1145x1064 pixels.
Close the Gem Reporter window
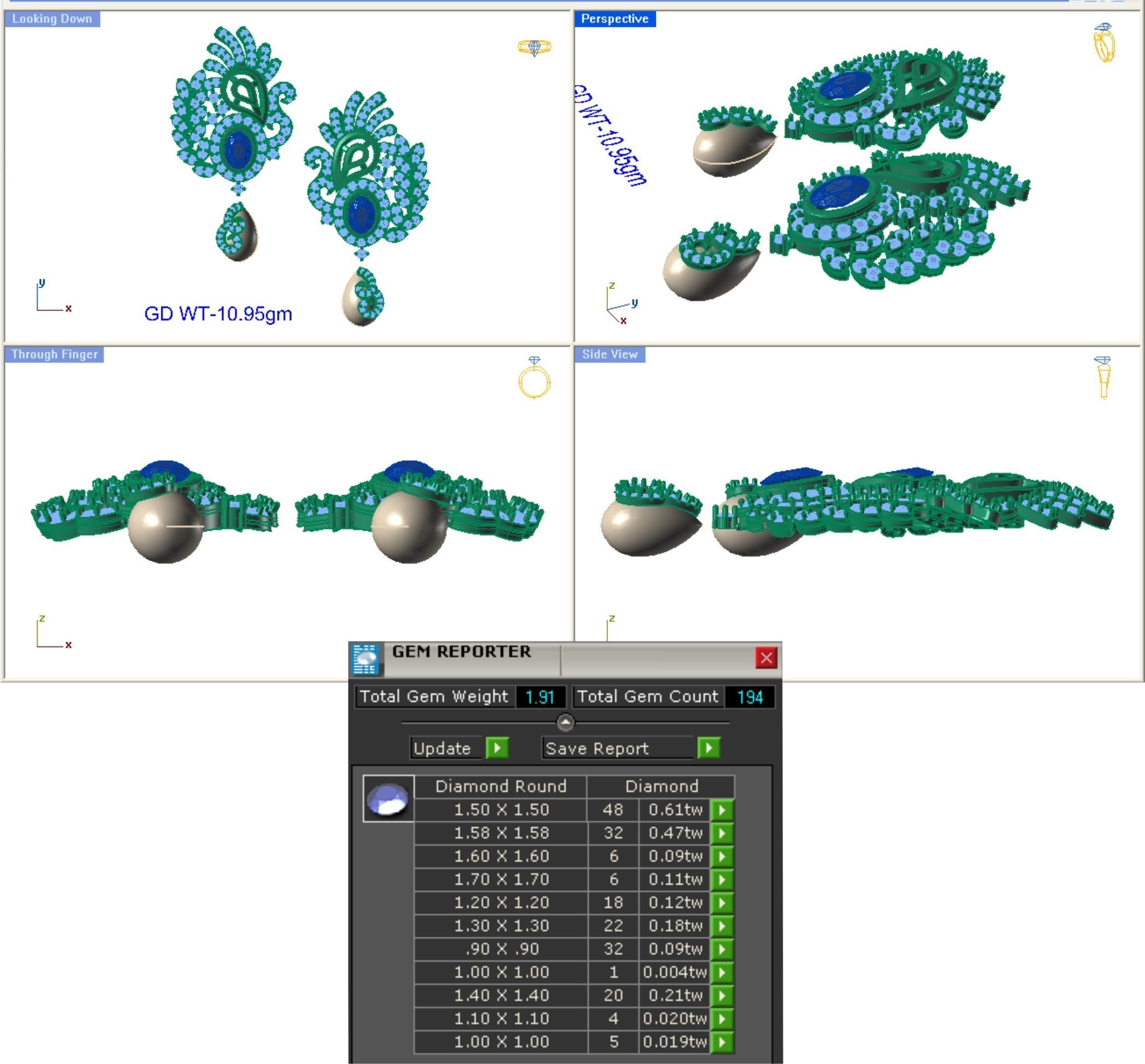click(x=766, y=658)
